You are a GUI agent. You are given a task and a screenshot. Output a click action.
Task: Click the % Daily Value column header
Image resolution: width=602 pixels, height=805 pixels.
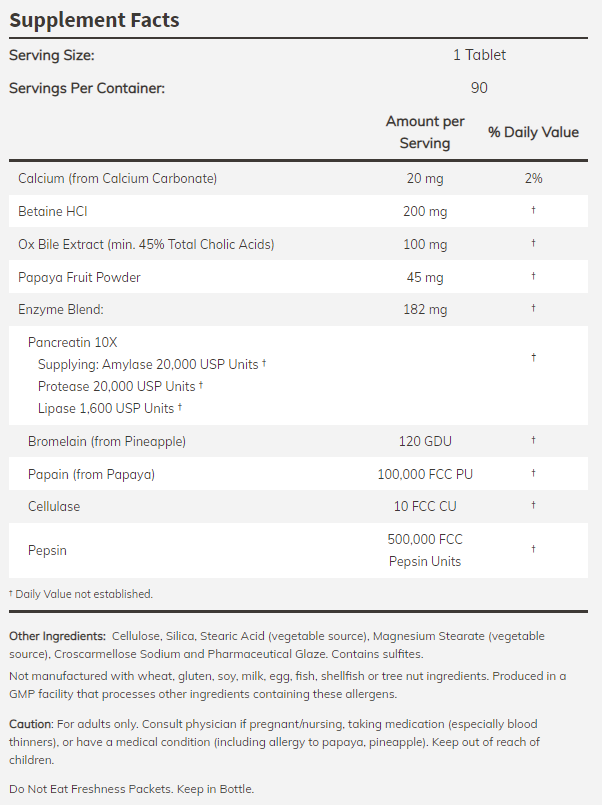click(533, 132)
